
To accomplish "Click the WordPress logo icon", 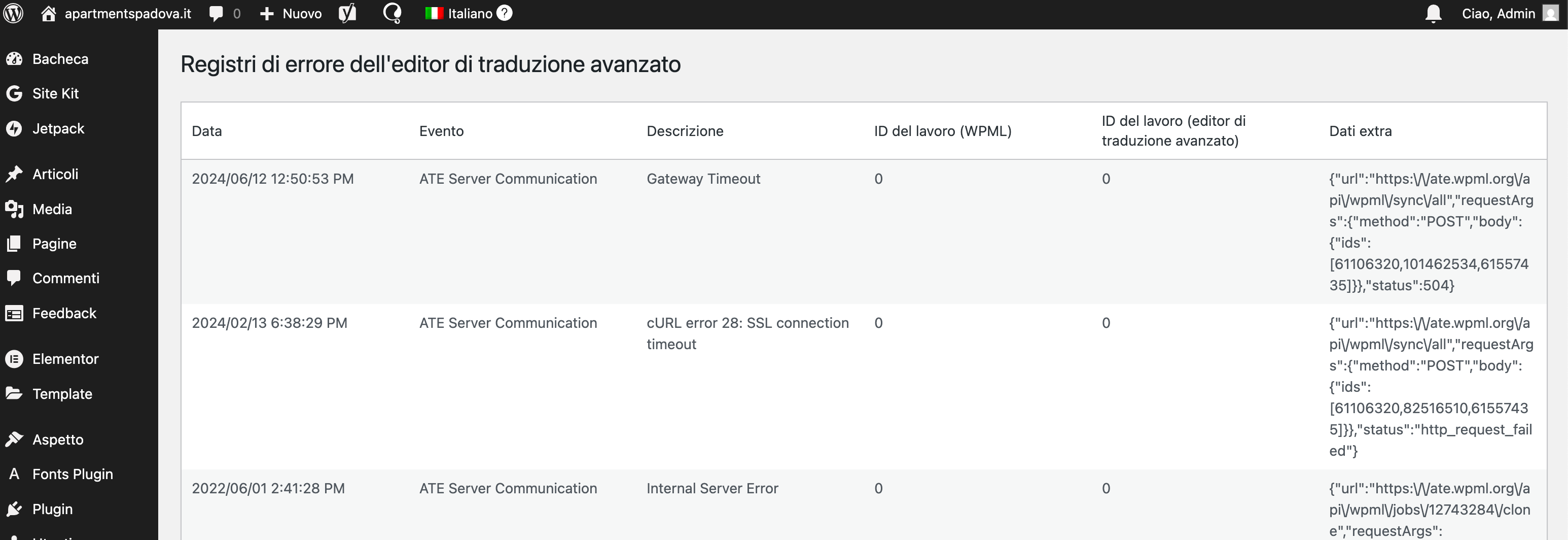I will pyautogui.click(x=13, y=13).
